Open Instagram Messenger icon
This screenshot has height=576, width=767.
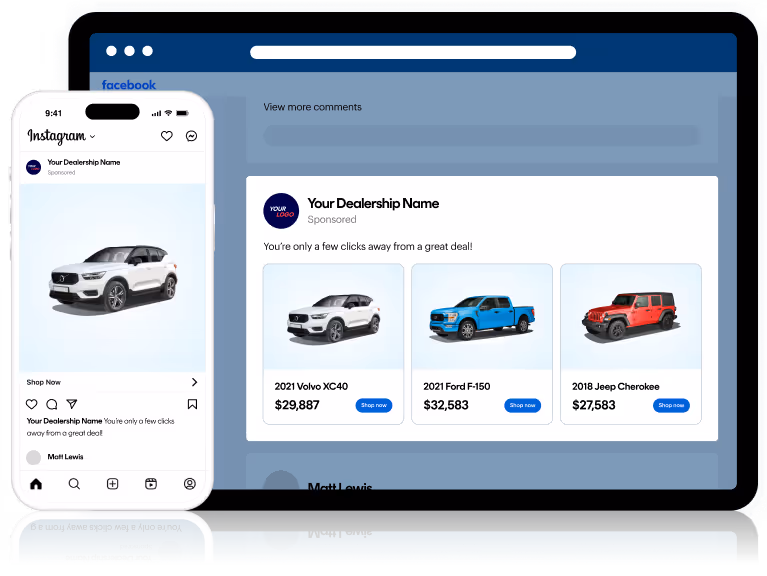pos(191,136)
